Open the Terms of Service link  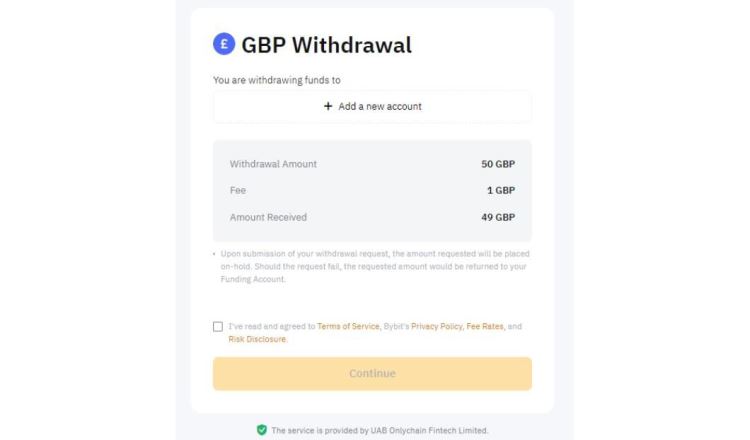(348, 327)
